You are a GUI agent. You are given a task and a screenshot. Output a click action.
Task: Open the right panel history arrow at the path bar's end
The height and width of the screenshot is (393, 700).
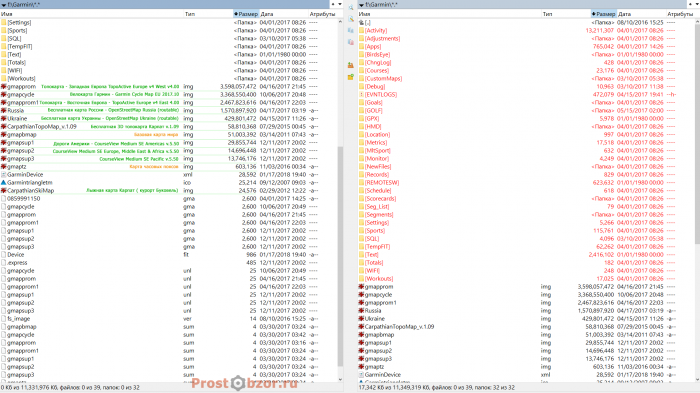coord(697,4)
